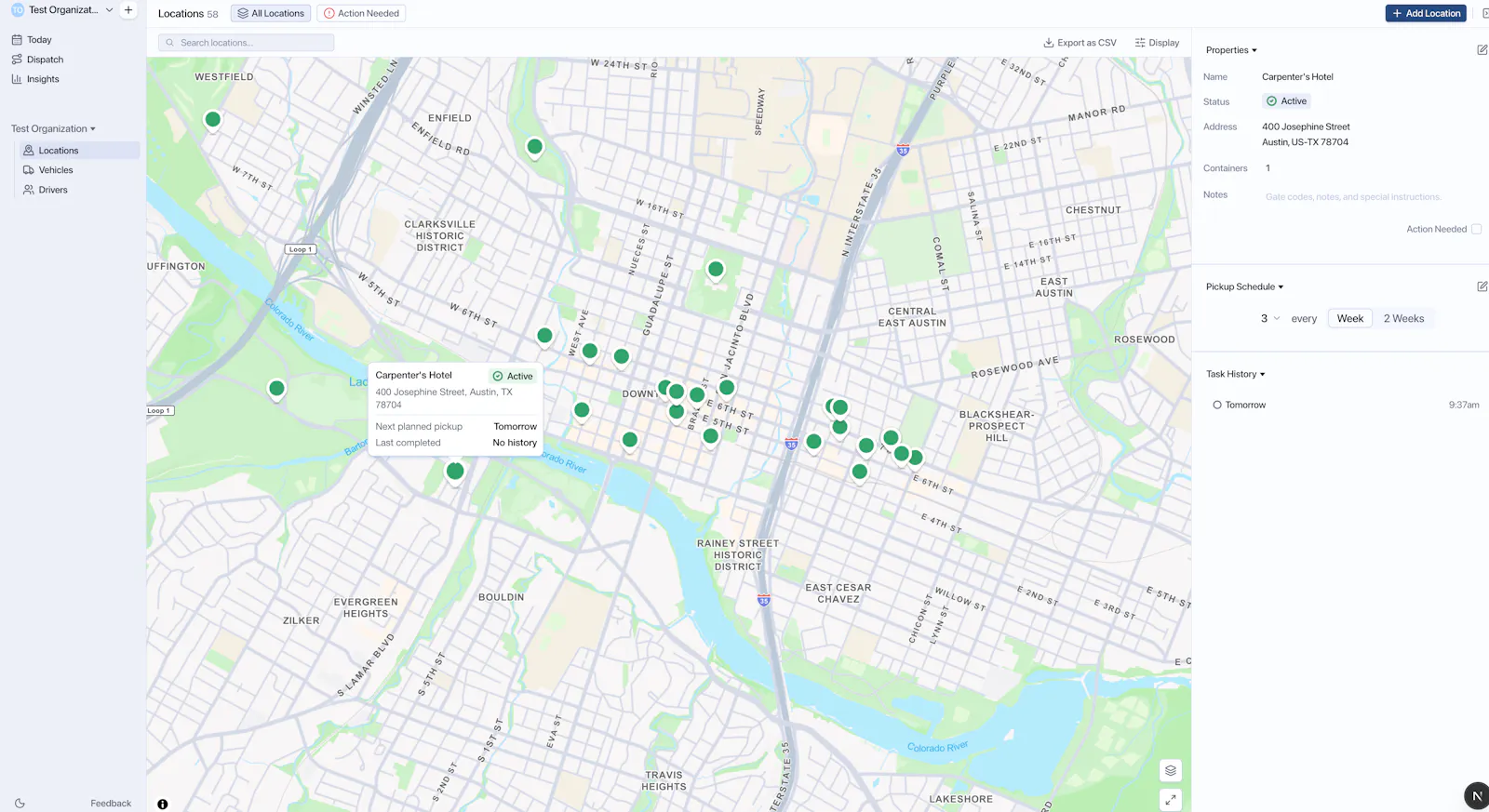Click the location marker in Westfield
Viewport: 1489px width, 812px height.
213,120
